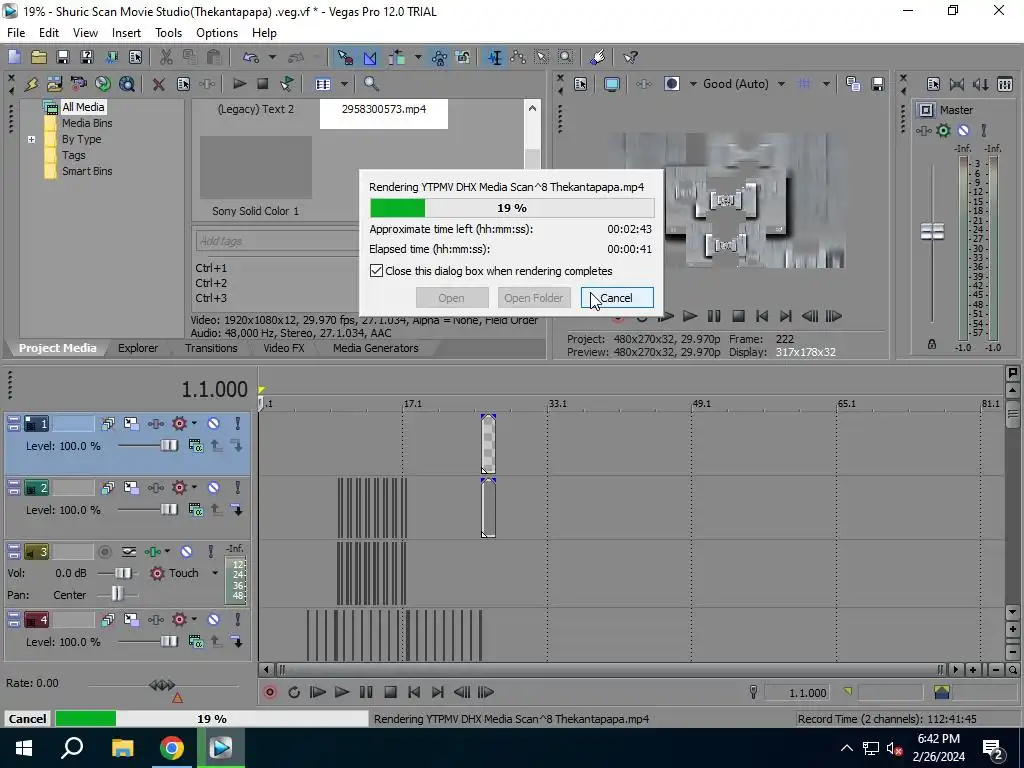Toggle Mute on Master bus

963,130
